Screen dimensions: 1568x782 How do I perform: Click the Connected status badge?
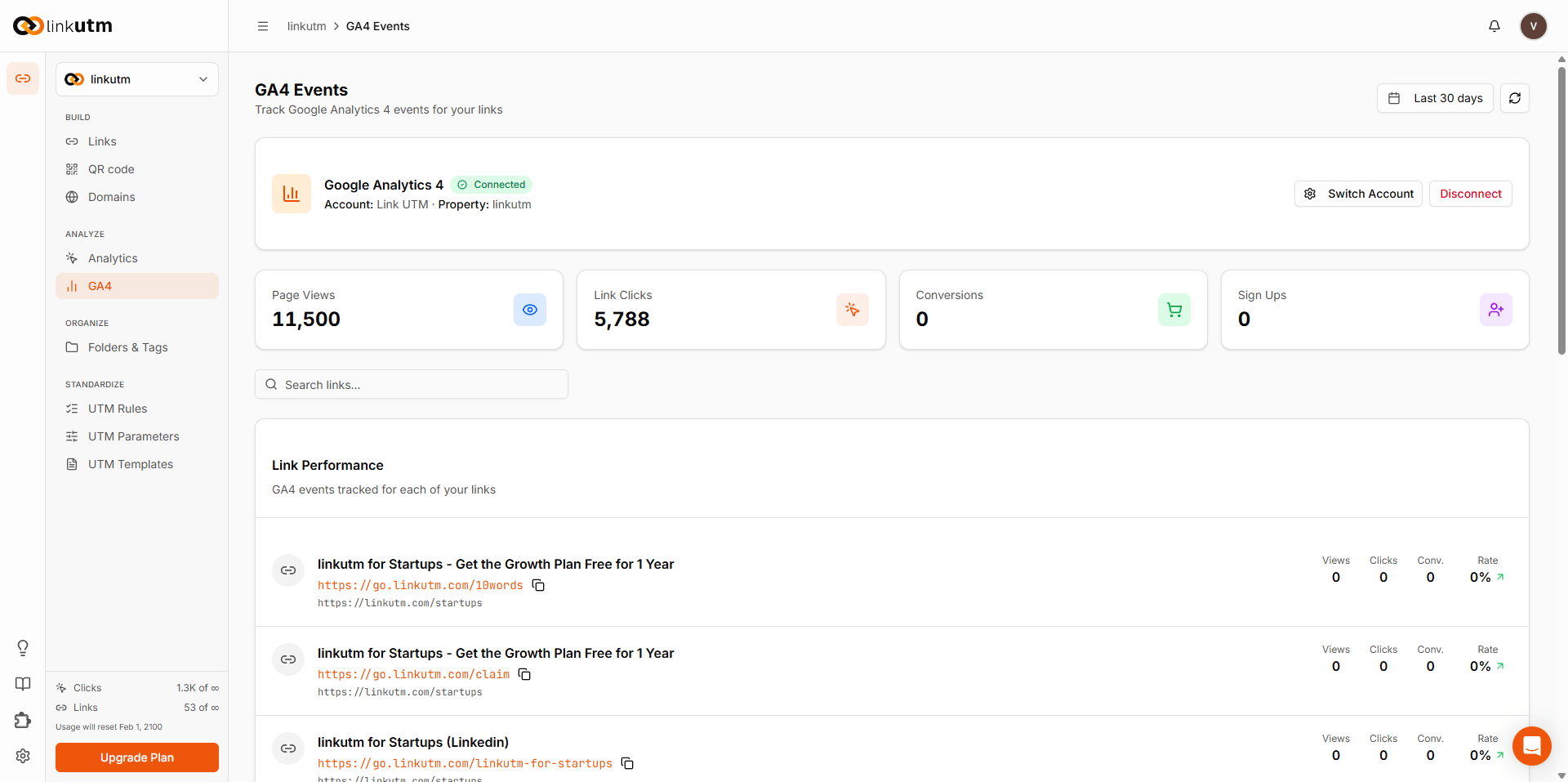click(491, 185)
